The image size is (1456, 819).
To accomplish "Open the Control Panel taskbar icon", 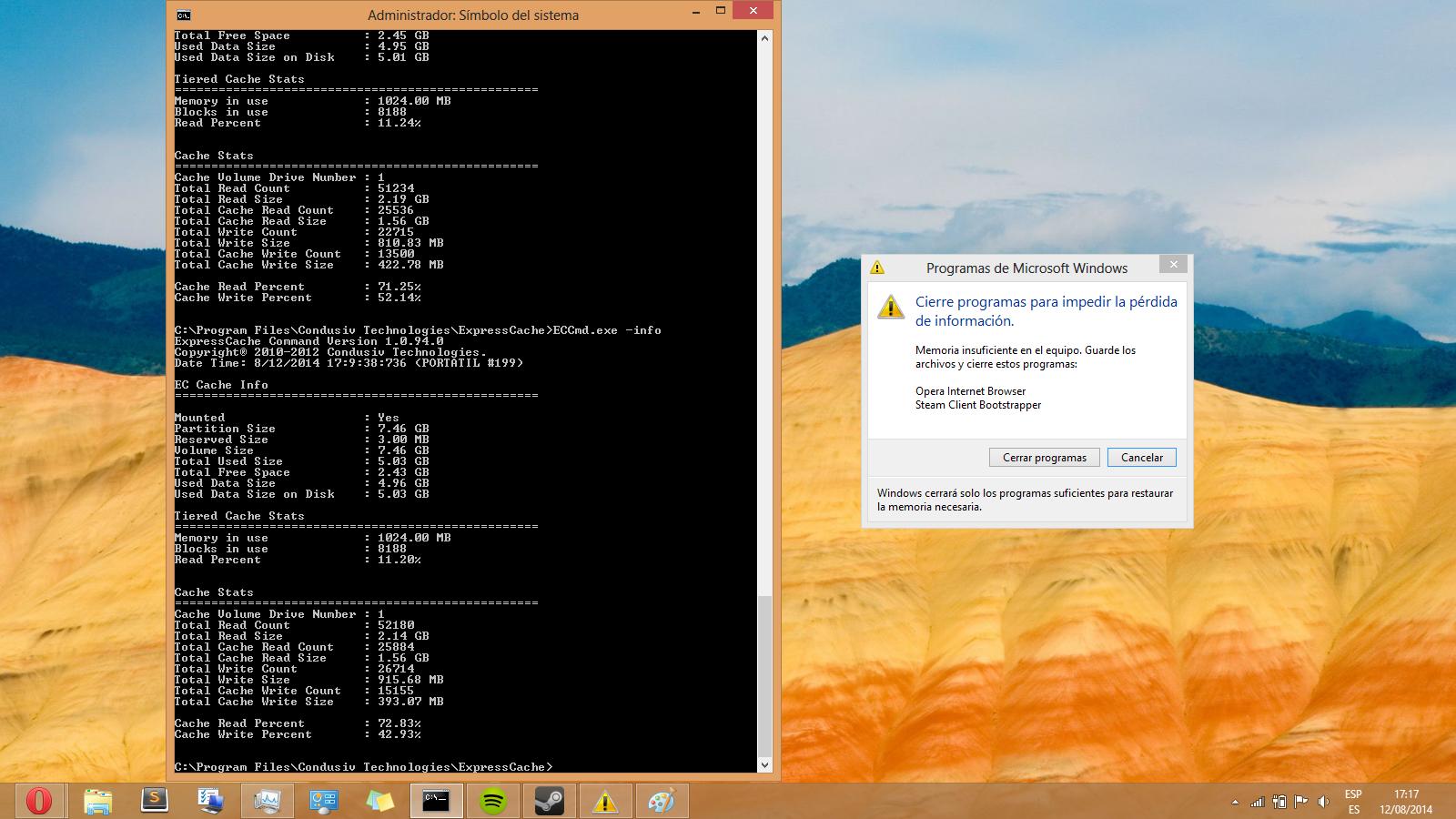I will tap(324, 801).
